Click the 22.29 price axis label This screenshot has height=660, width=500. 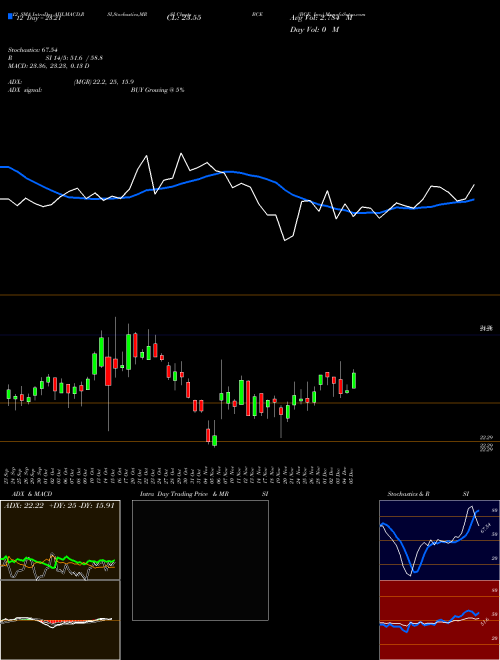tap(487, 438)
